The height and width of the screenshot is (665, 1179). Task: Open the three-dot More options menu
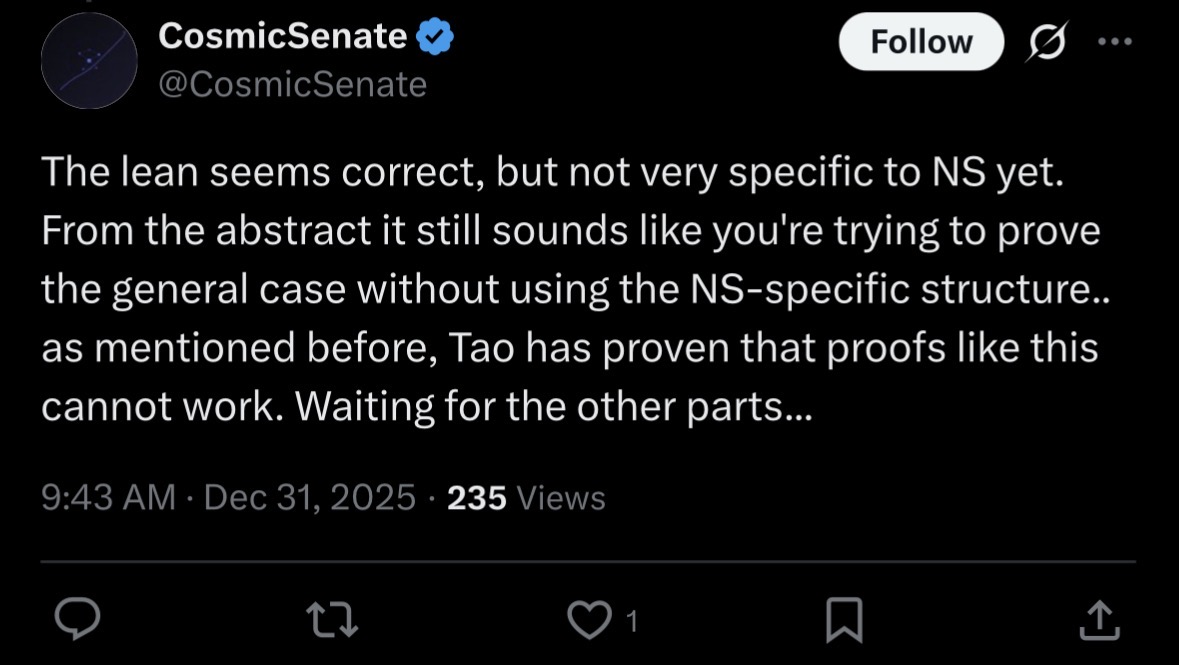pos(1115,42)
